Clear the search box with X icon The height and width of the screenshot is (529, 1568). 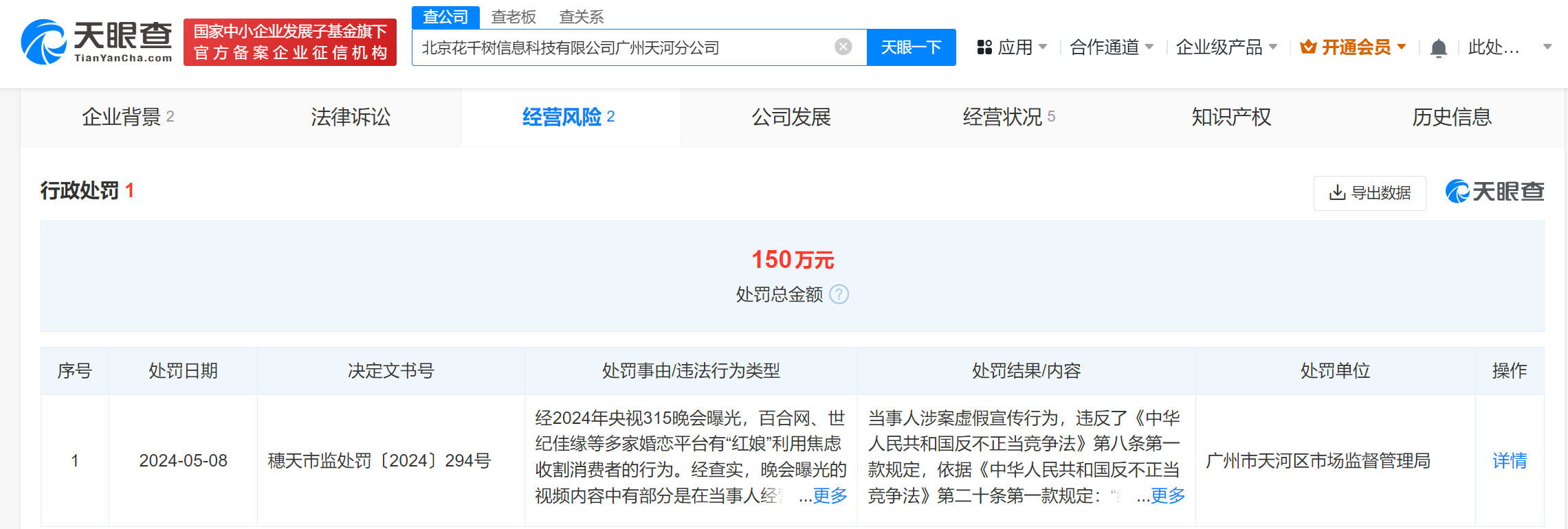843,47
